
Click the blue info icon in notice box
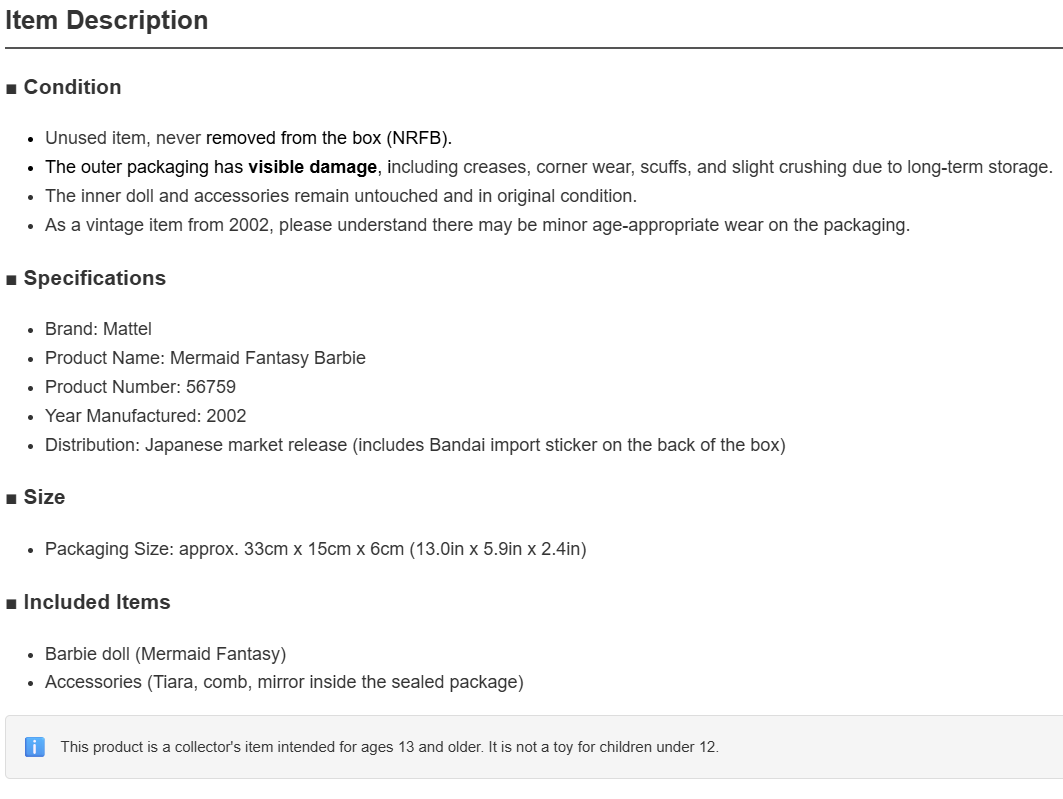pyautogui.click(x=35, y=747)
